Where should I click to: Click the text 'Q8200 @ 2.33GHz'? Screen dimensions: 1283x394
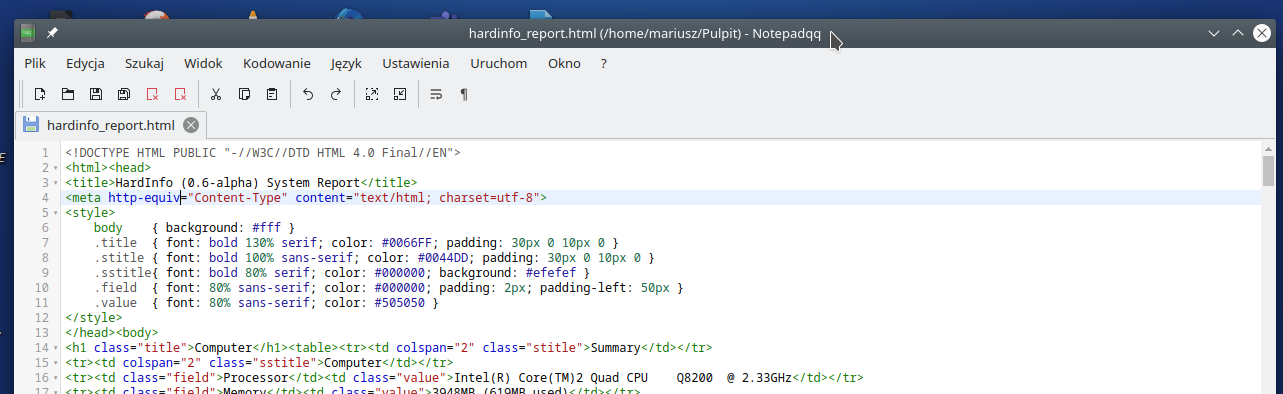[734, 378]
